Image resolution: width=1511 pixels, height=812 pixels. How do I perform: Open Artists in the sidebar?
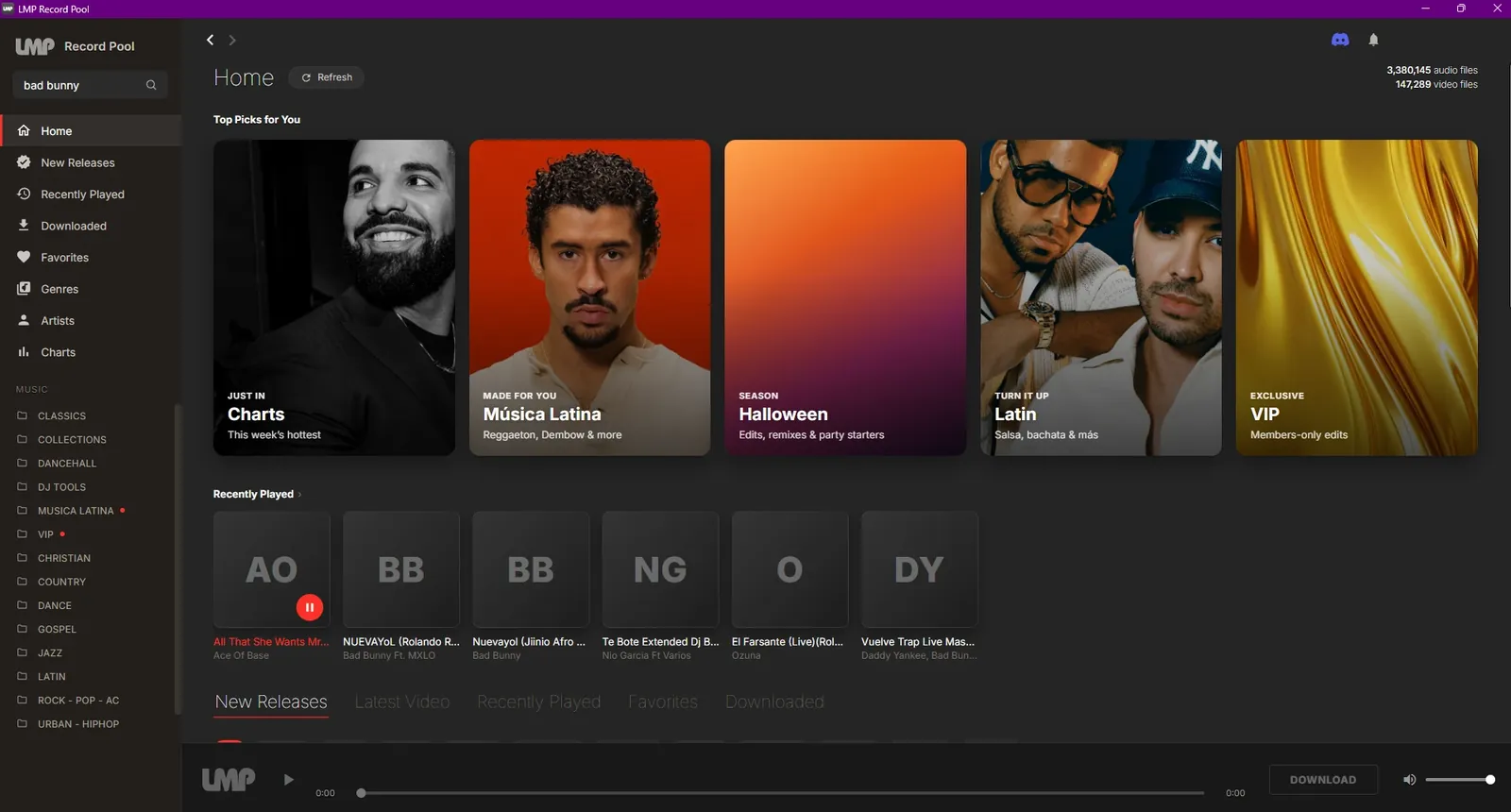pyautogui.click(x=91, y=321)
